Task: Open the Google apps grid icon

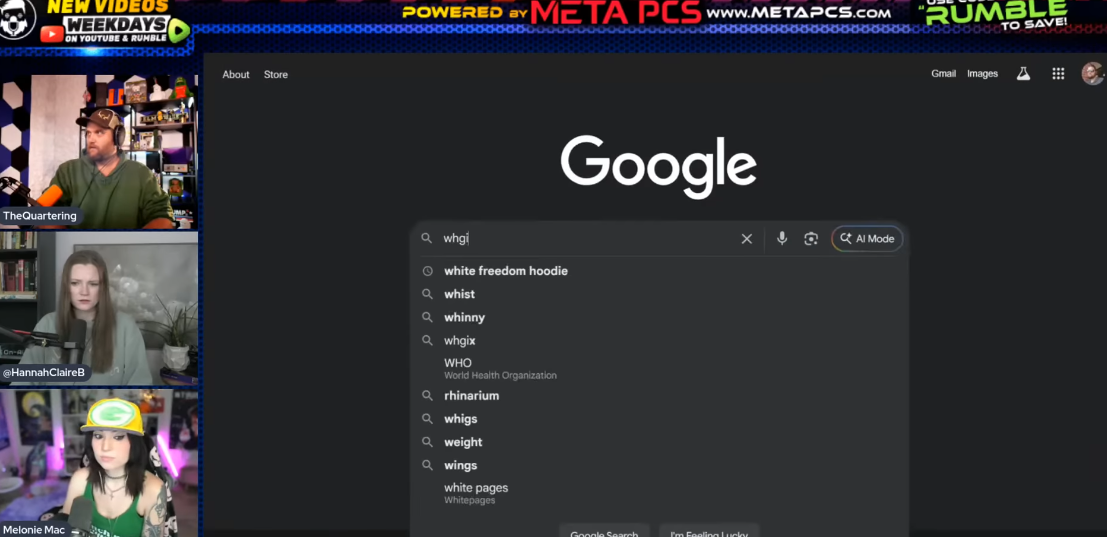Action: (1058, 73)
